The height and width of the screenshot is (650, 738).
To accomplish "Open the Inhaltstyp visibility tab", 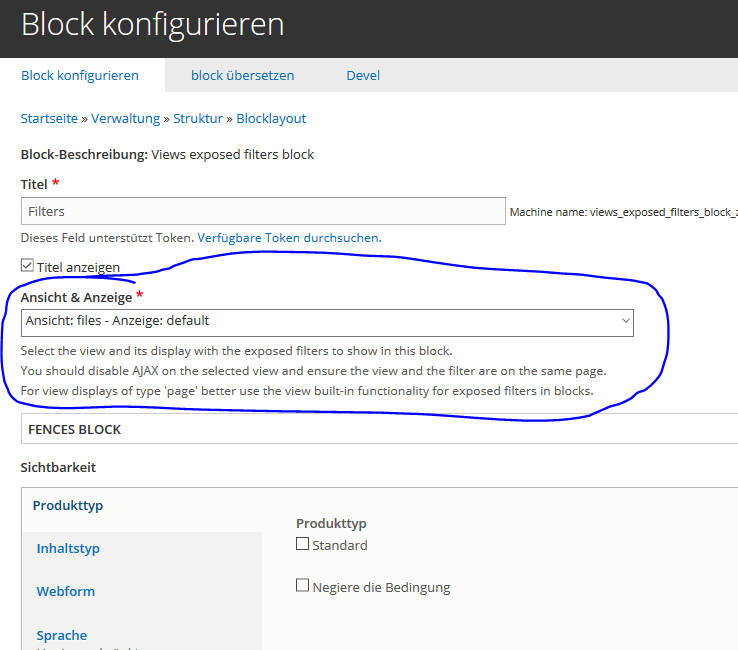I will click(68, 548).
